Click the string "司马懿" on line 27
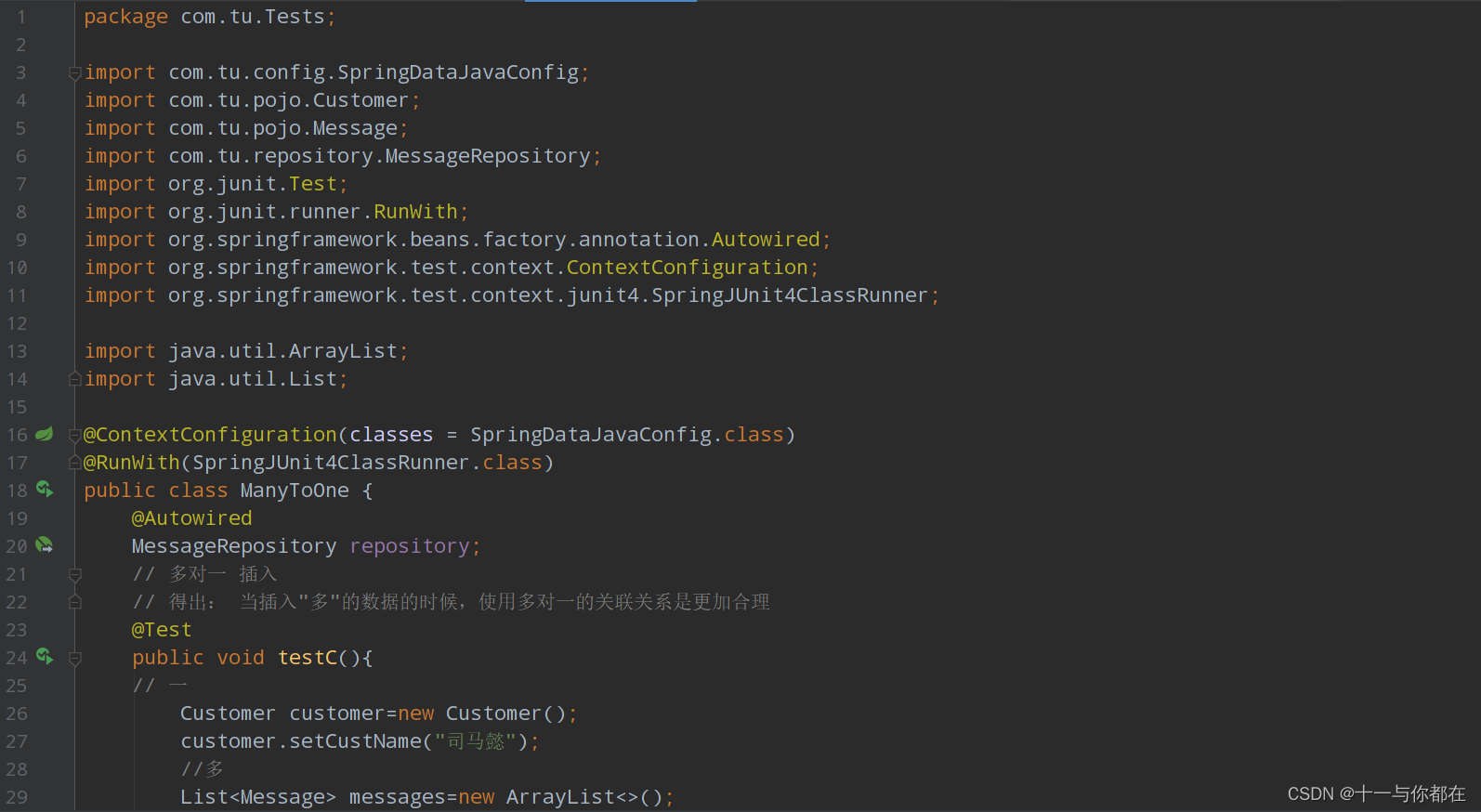The image size is (1481, 812). click(476, 741)
